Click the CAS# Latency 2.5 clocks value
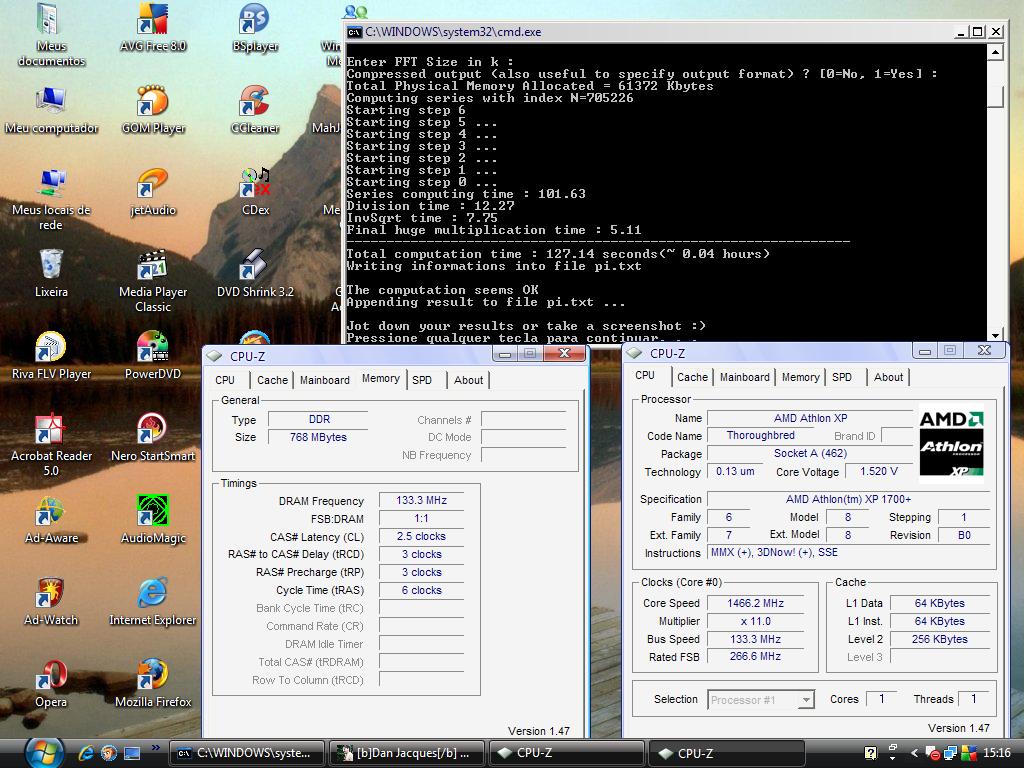The height and width of the screenshot is (768, 1024). [x=421, y=536]
